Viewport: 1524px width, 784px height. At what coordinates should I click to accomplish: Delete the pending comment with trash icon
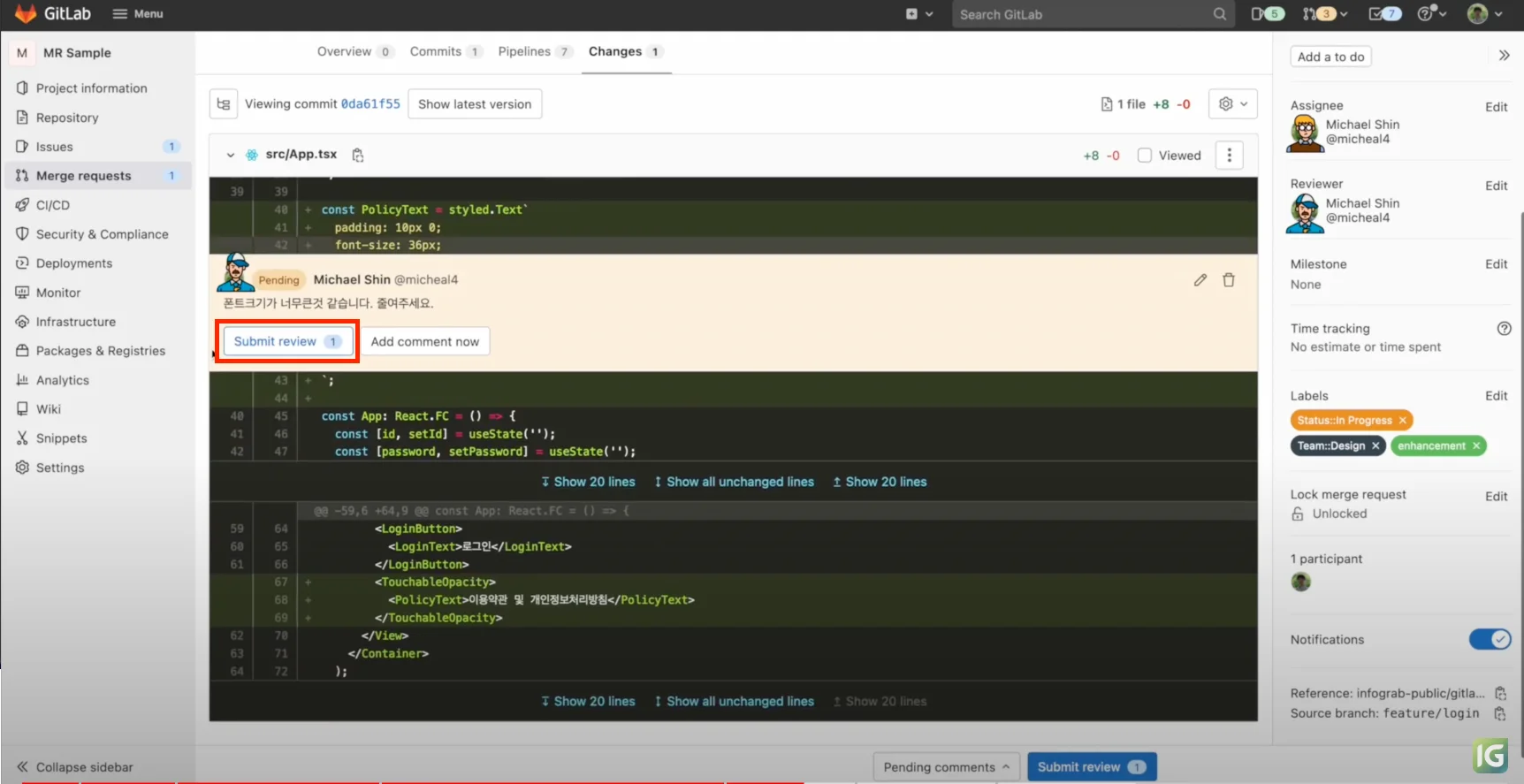coord(1228,280)
